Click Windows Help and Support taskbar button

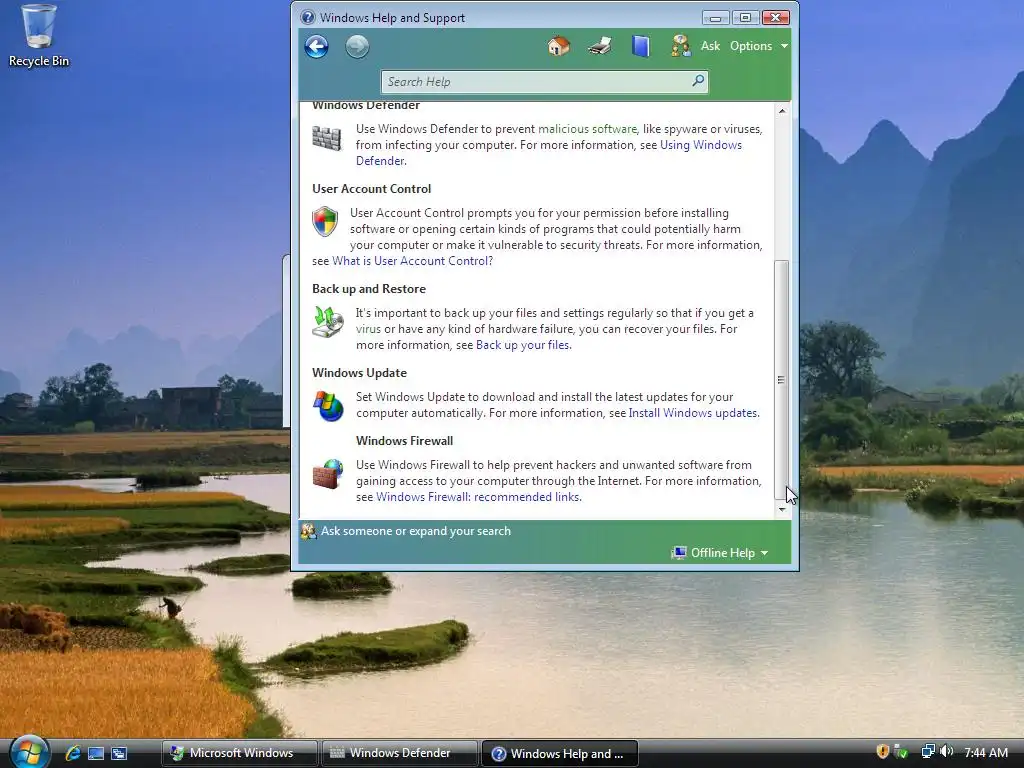559,753
